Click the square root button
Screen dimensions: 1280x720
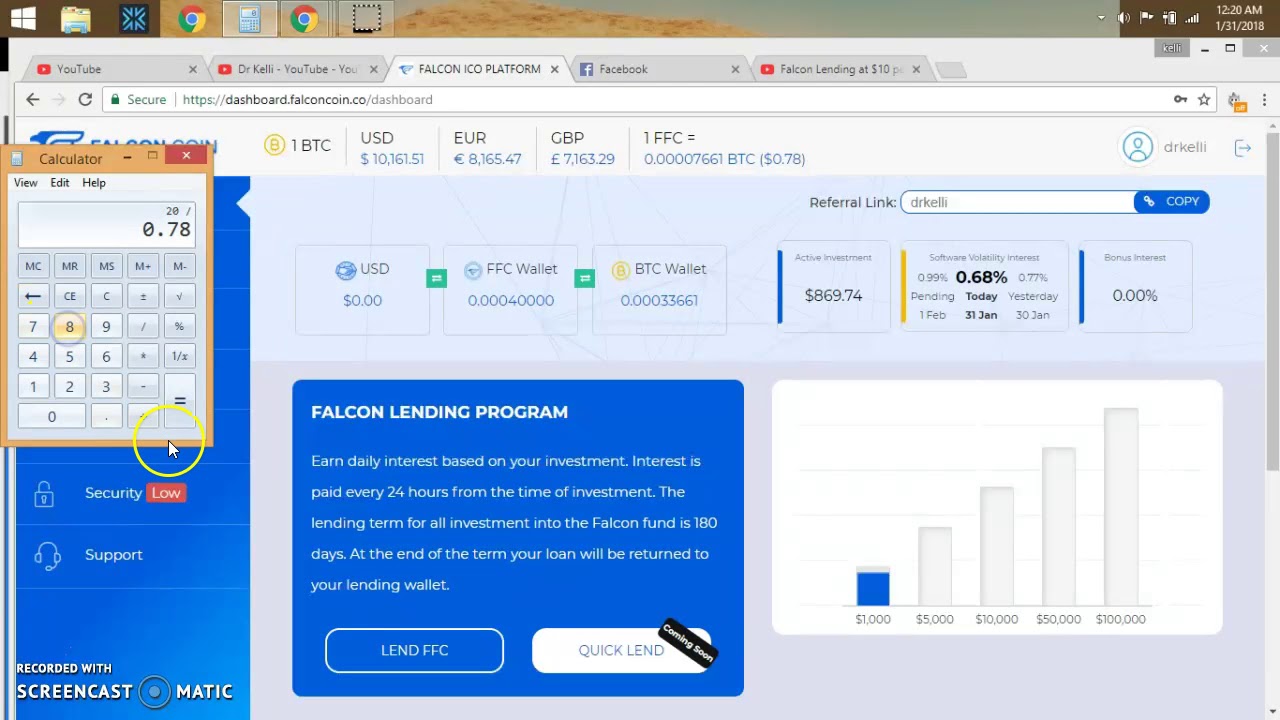[180, 296]
